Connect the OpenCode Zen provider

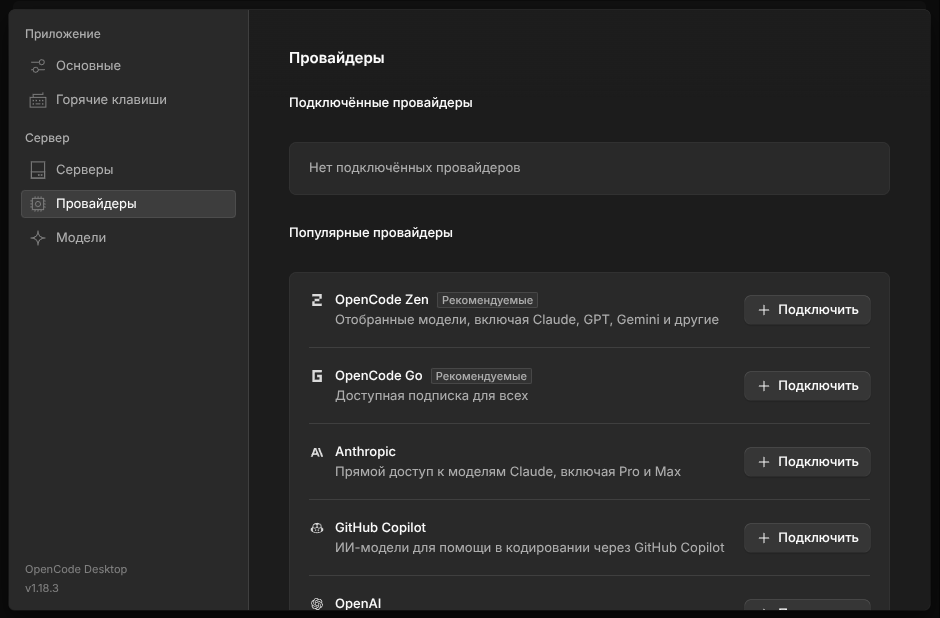[807, 310]
